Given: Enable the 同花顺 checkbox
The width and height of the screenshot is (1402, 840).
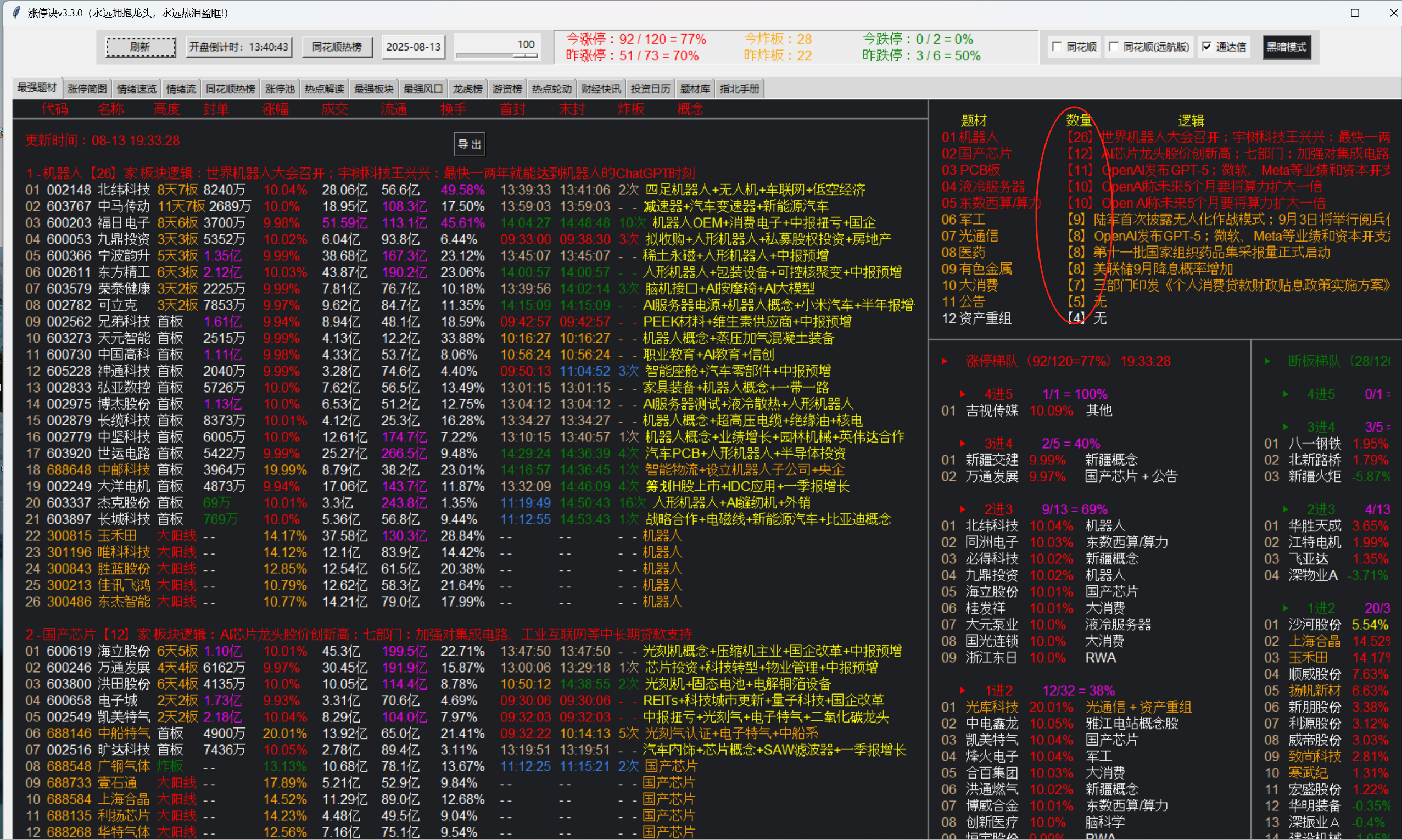Looking at the screenshot, I should pyautogui.click(x=1056, y=47).
